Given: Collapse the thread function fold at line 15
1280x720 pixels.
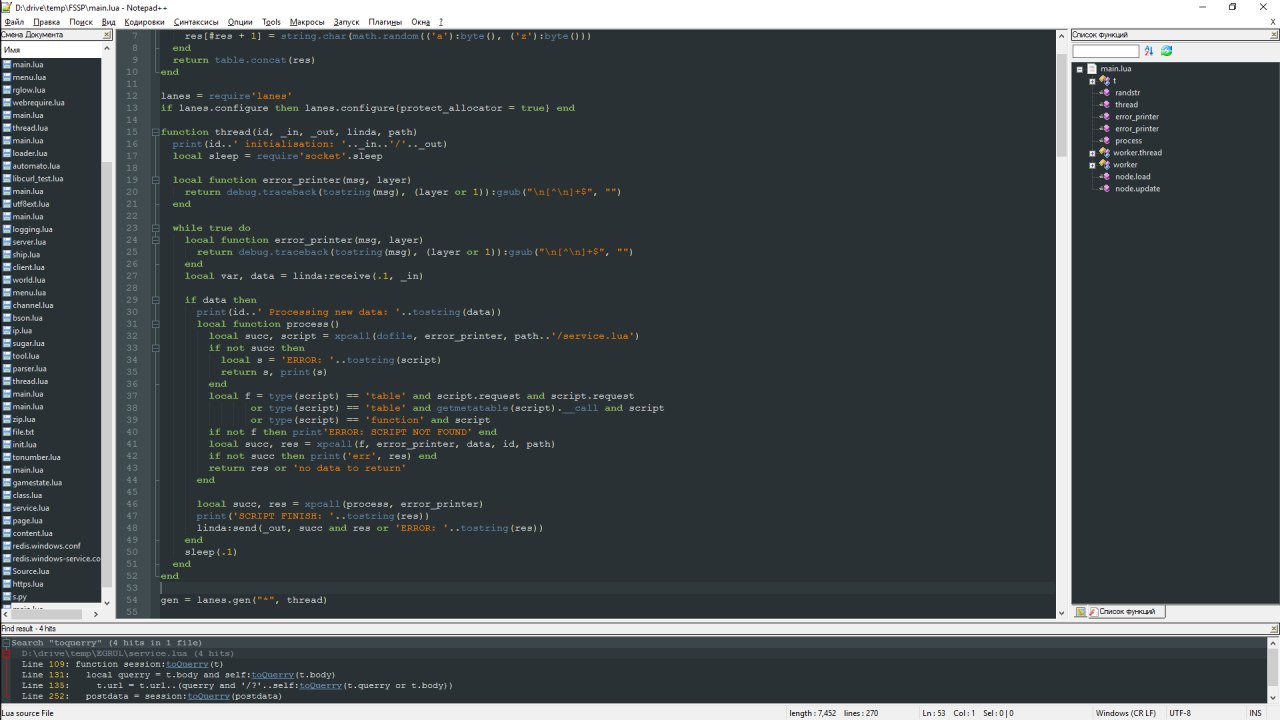Looking at the screenshot, I should (153, 132).
